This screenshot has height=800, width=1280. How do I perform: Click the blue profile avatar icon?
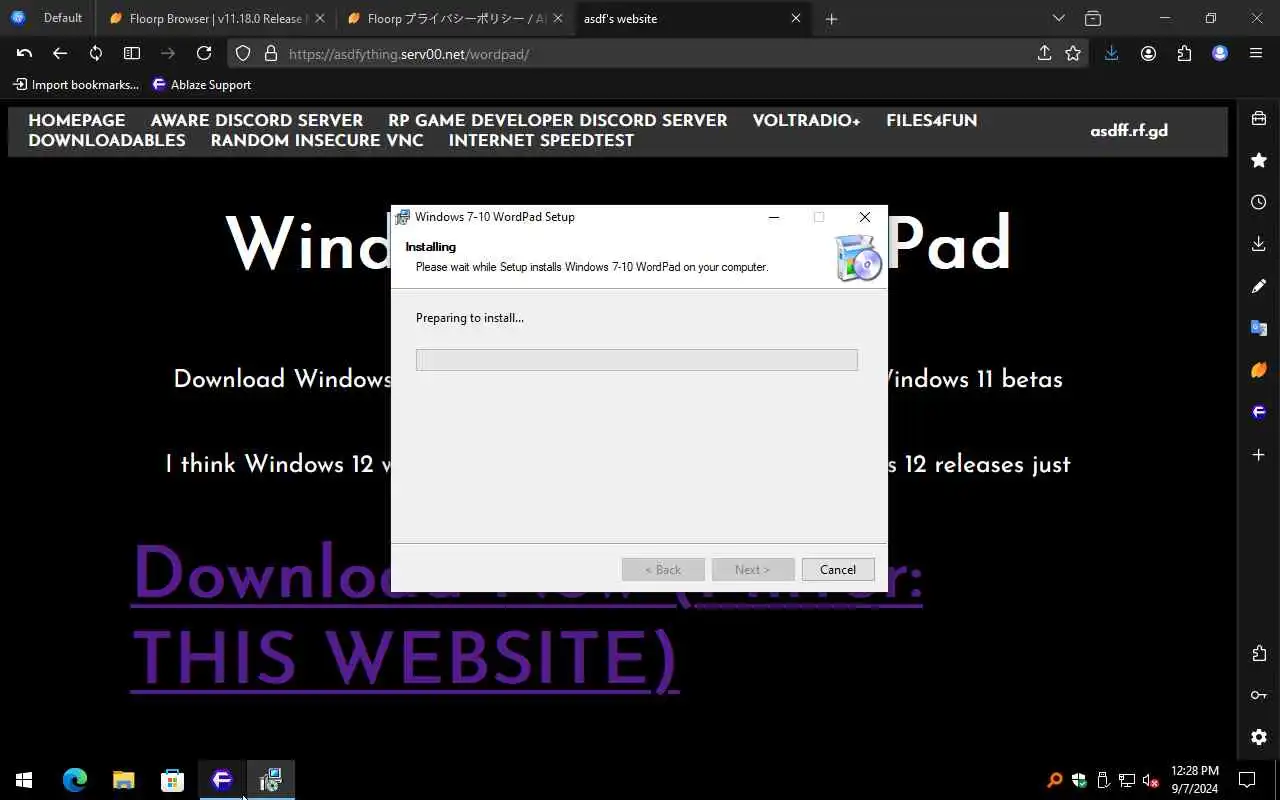click(x=1220, y=54)
